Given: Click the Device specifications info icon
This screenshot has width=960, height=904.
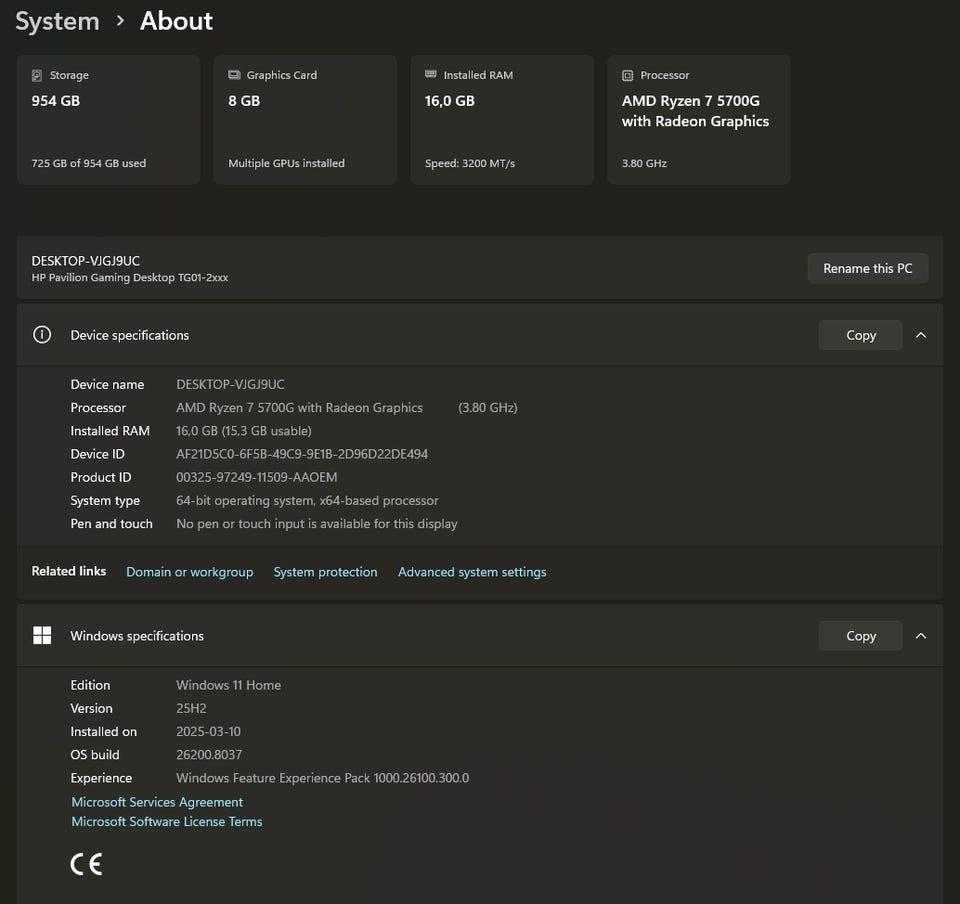Looking at the screenshot, I should [42, 335].
